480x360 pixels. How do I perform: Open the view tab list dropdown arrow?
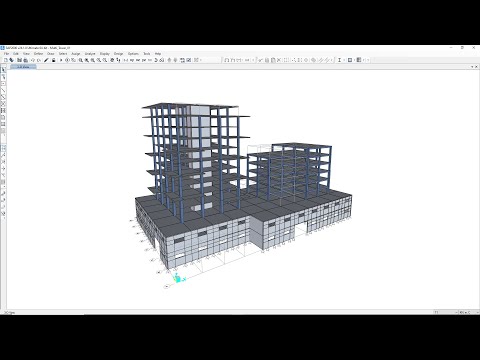click(472, 67)
